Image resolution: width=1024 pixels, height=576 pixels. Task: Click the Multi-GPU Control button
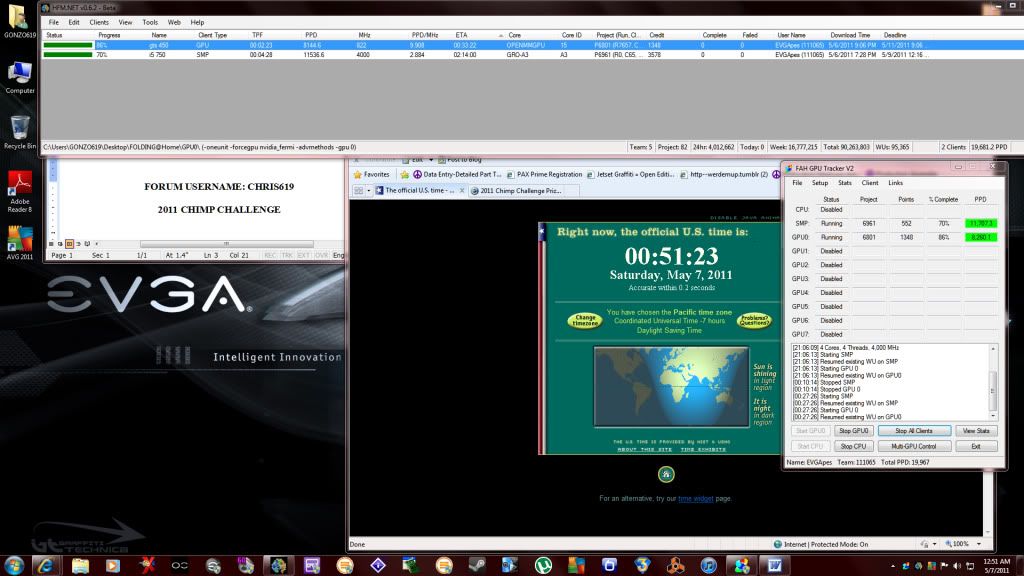click(913, 446)
